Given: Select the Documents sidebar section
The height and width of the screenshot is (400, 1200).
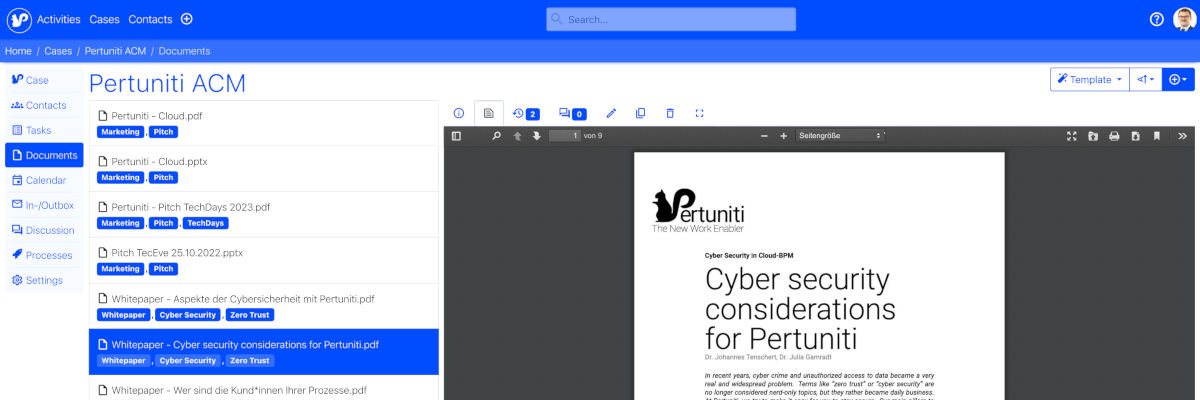Looking at the screenshot, I should pos(44,155).
